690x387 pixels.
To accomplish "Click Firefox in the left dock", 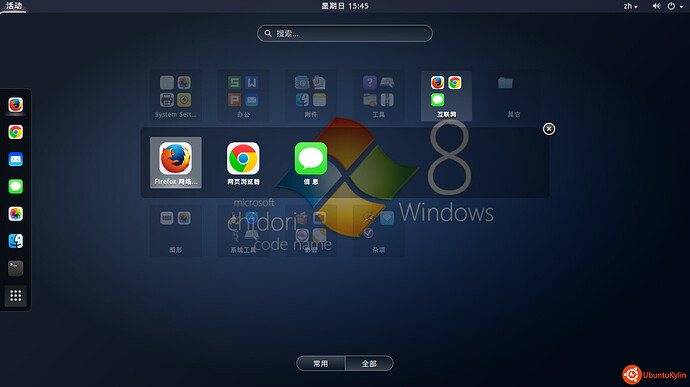I will point(15,105).
